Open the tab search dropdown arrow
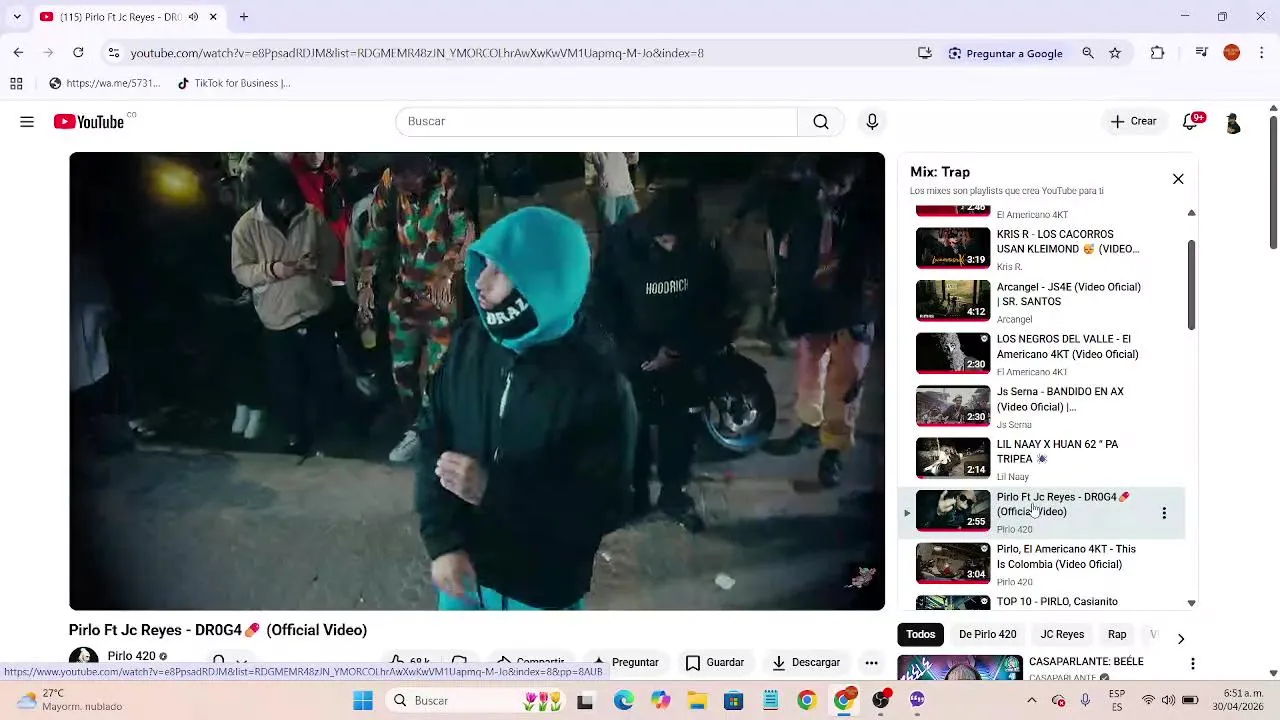This screenshot has height=720, width=1280. tap(17, 17)
